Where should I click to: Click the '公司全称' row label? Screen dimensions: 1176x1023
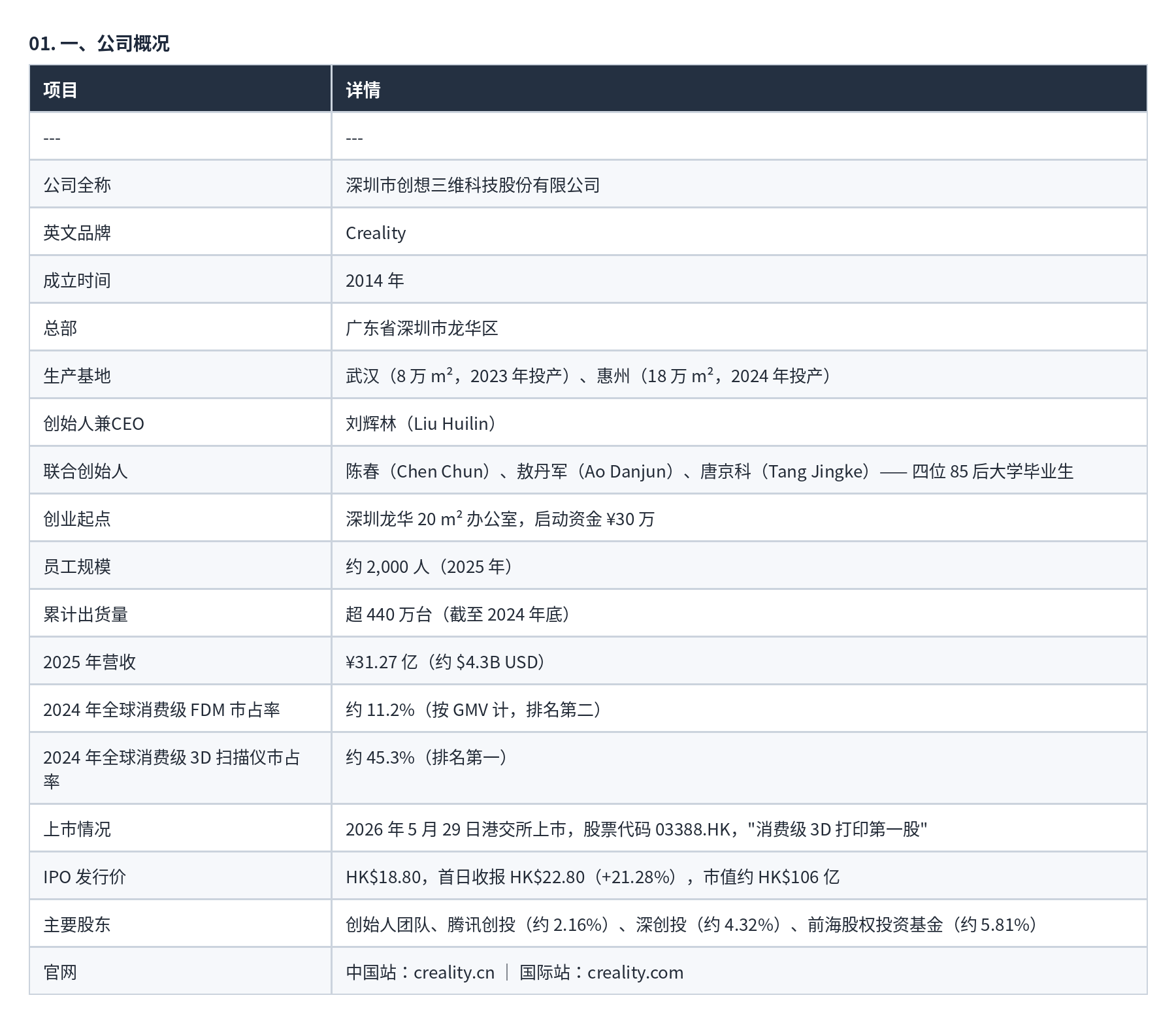pyautogui.click(x=180, y=184)
